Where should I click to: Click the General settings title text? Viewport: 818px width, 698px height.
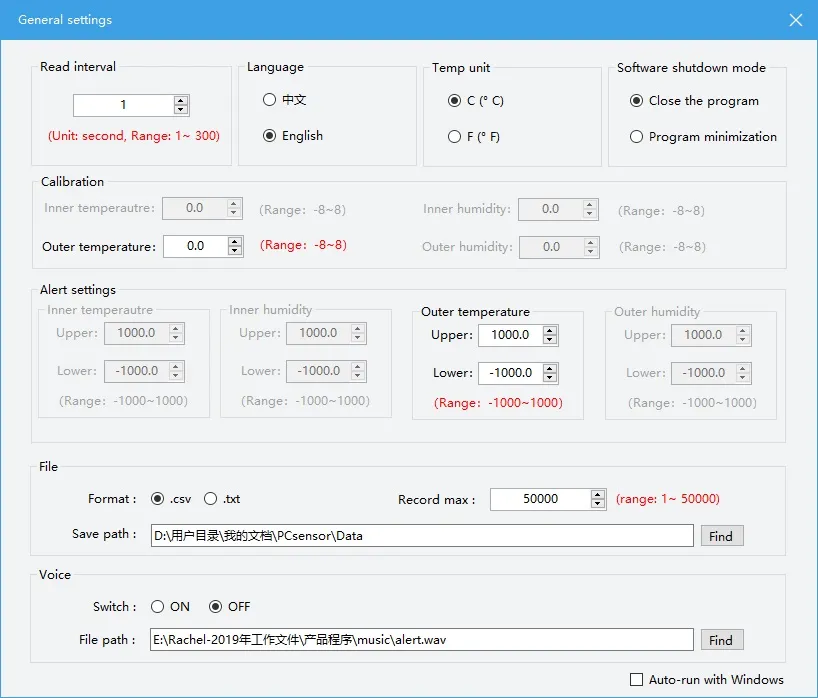tap(65, 20)
